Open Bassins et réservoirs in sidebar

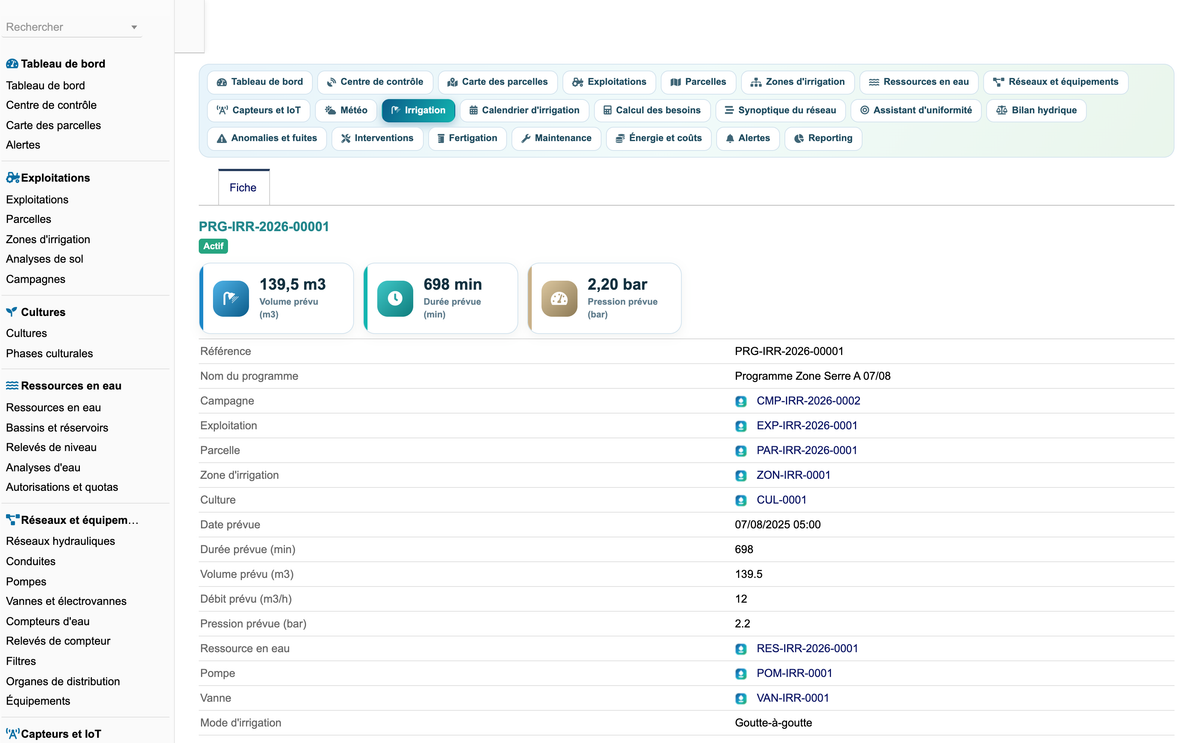(x=57, y=428)
